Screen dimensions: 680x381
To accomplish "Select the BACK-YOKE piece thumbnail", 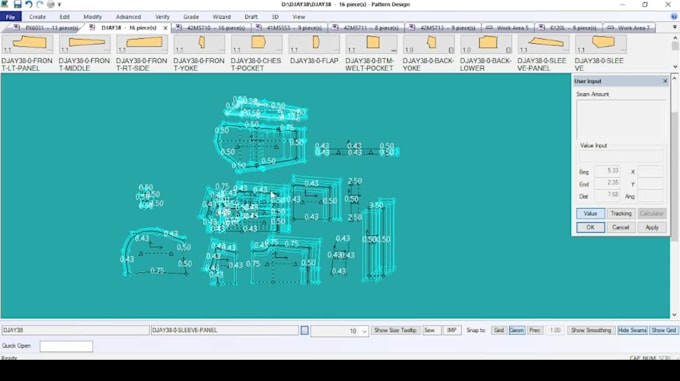I will click(x=428, y=44).
